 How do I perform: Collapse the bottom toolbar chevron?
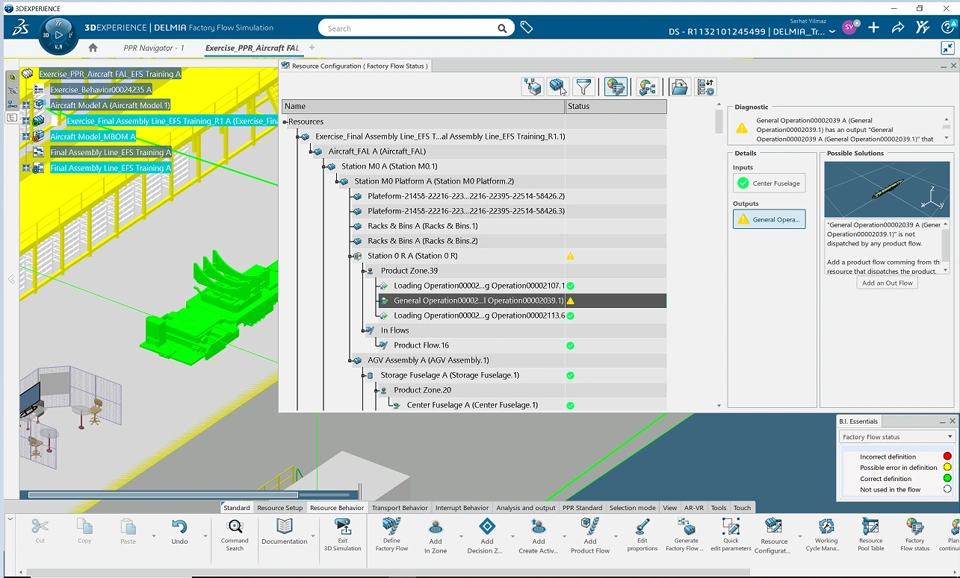[10, 519]
